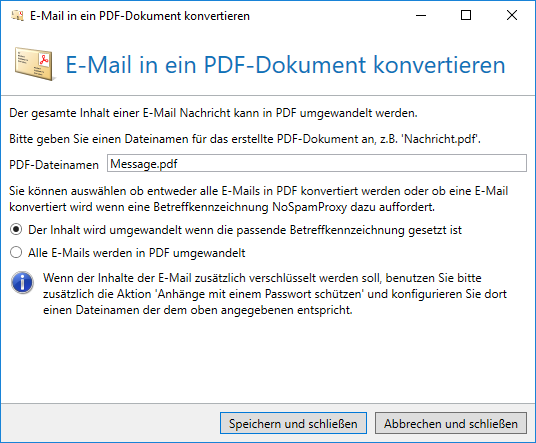
Task: Click the large blue dialog heading
Action: [285, 65]
